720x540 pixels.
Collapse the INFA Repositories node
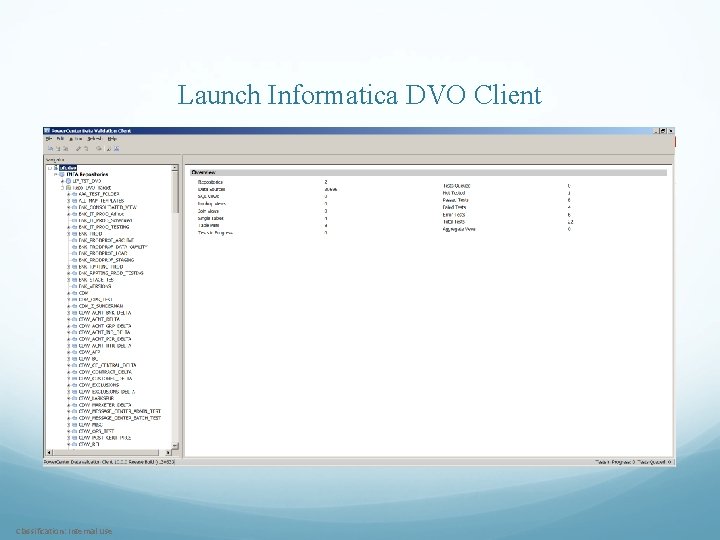56,174
